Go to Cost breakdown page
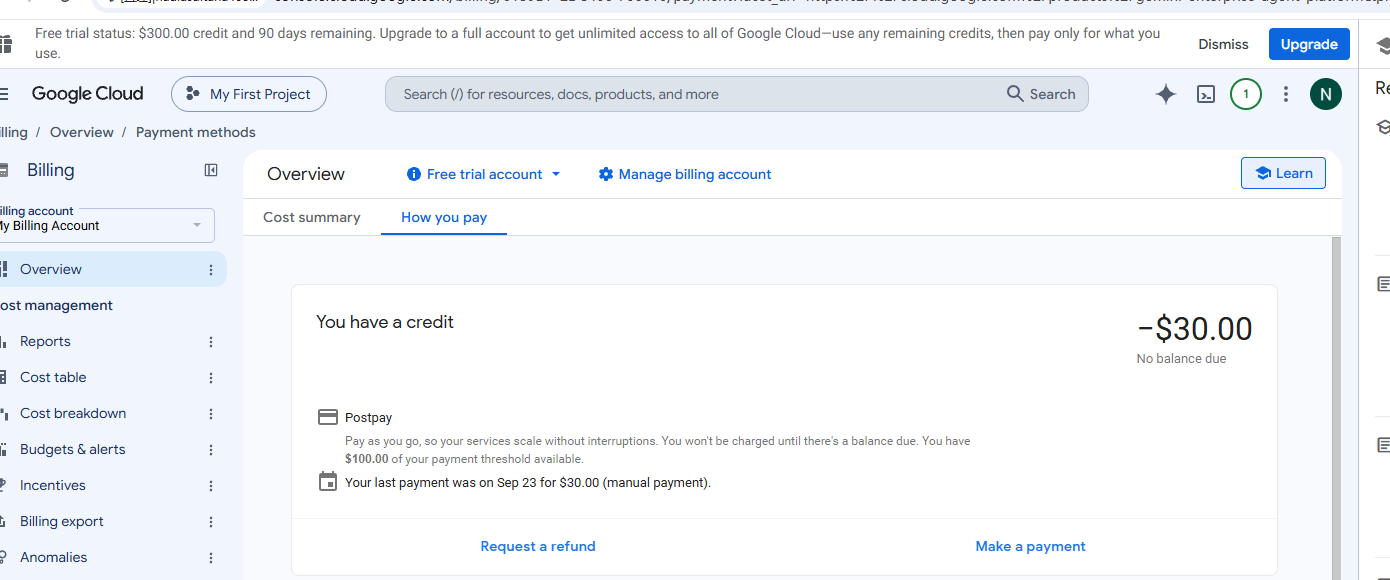The image size is (1390, 580). 73,413
